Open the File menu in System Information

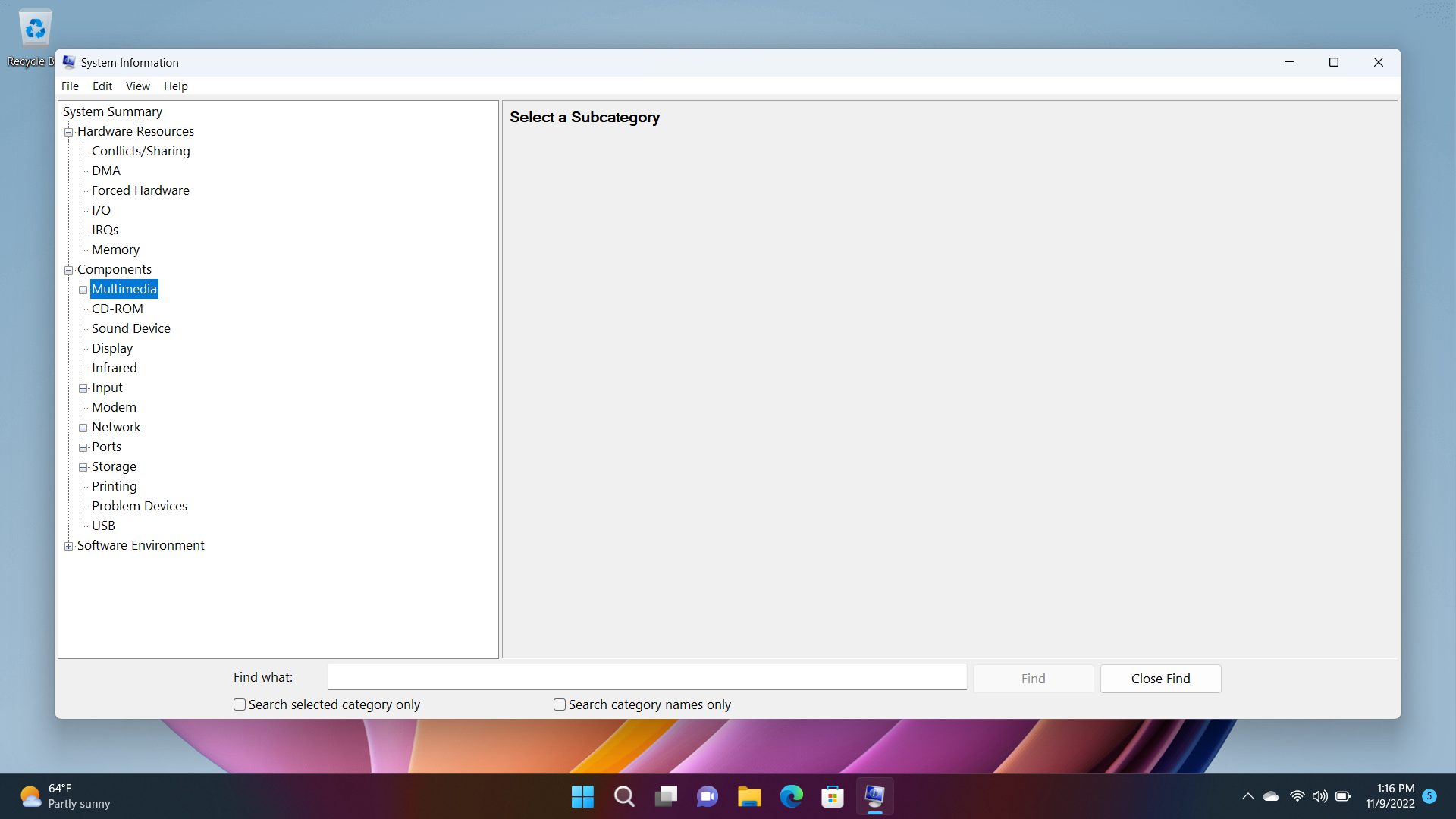click(x=69, y=85)
